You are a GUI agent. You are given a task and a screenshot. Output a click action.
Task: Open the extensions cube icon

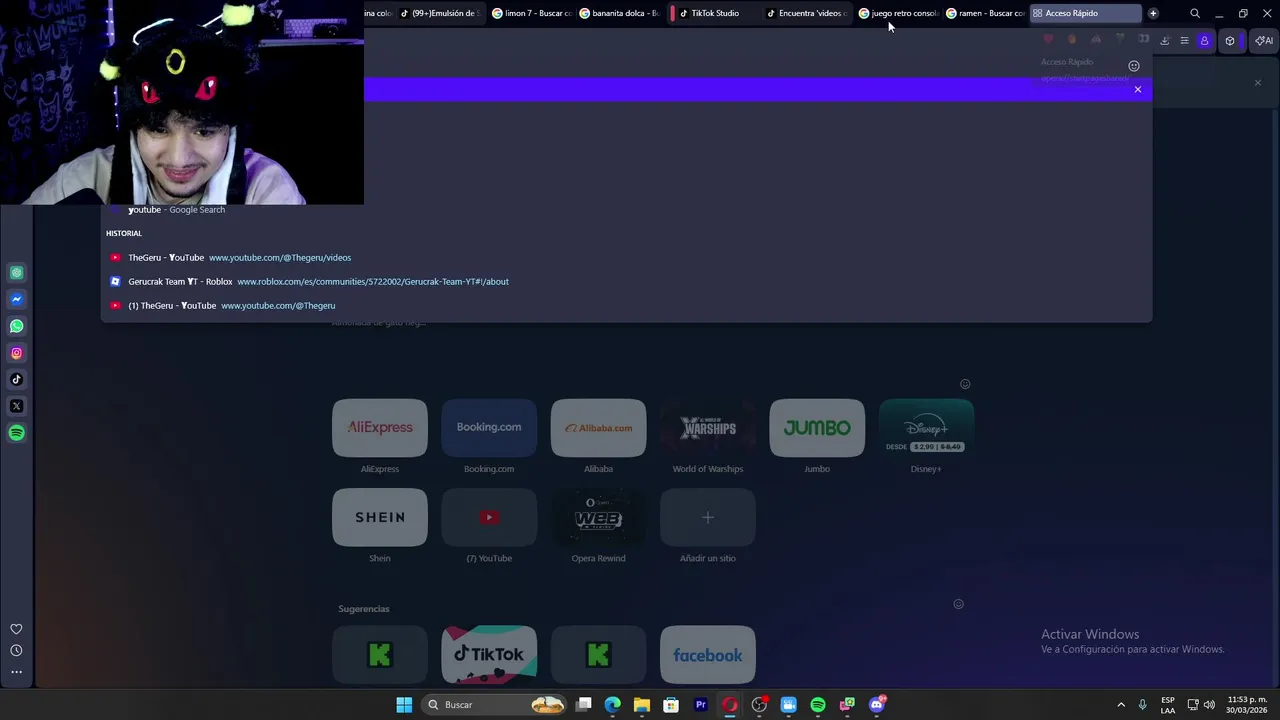[x=1230, y=40]
